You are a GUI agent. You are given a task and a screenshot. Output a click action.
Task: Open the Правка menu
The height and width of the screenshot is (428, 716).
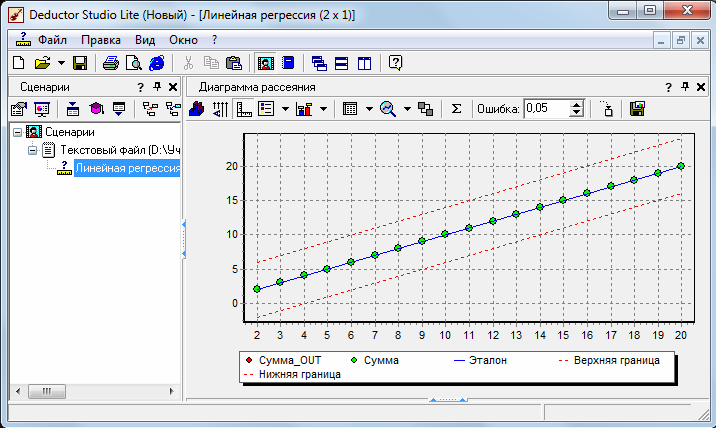(x=101, y=40)
